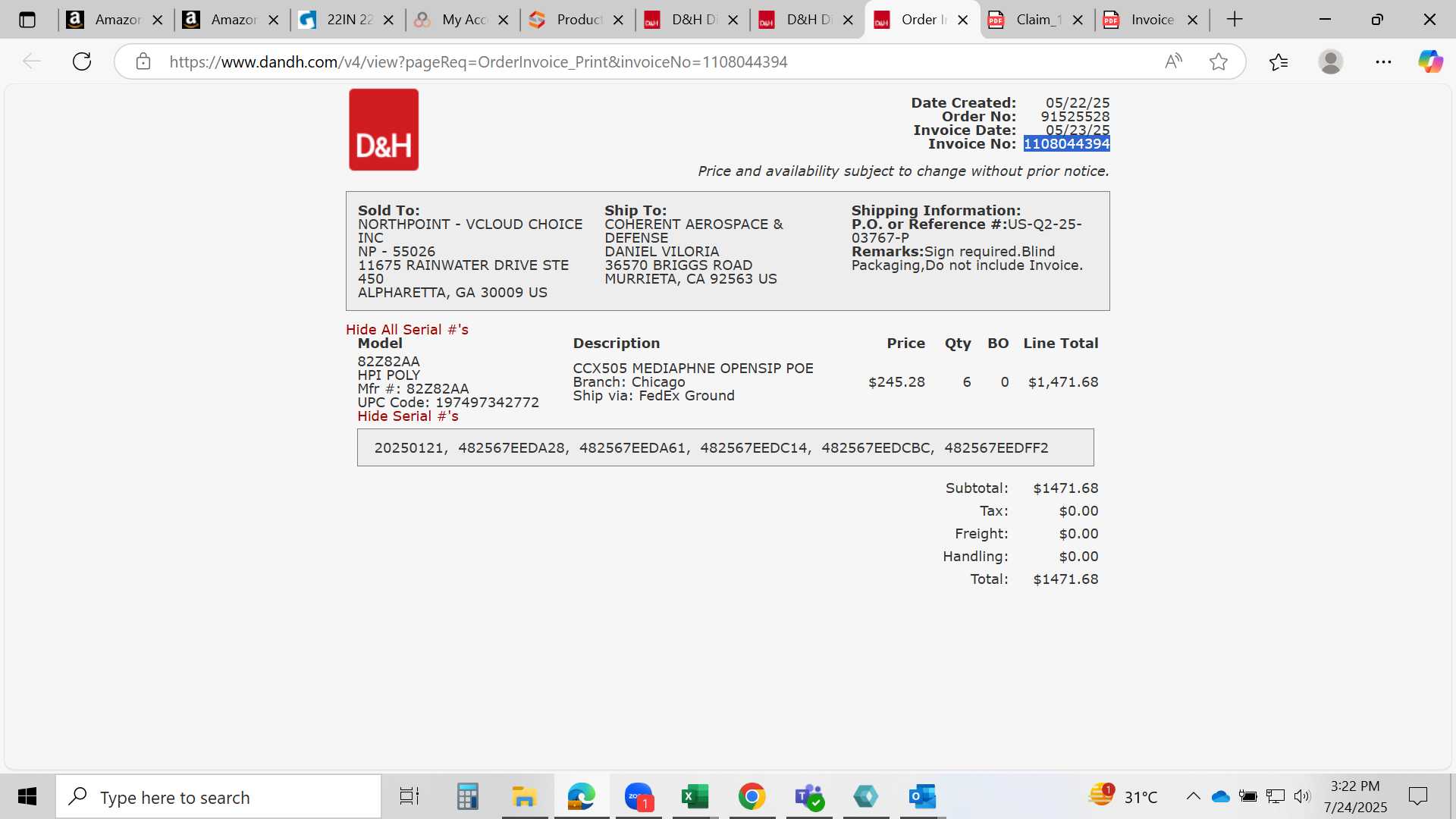Open Google Chrome from the taskbar

[x=752, y=796]
